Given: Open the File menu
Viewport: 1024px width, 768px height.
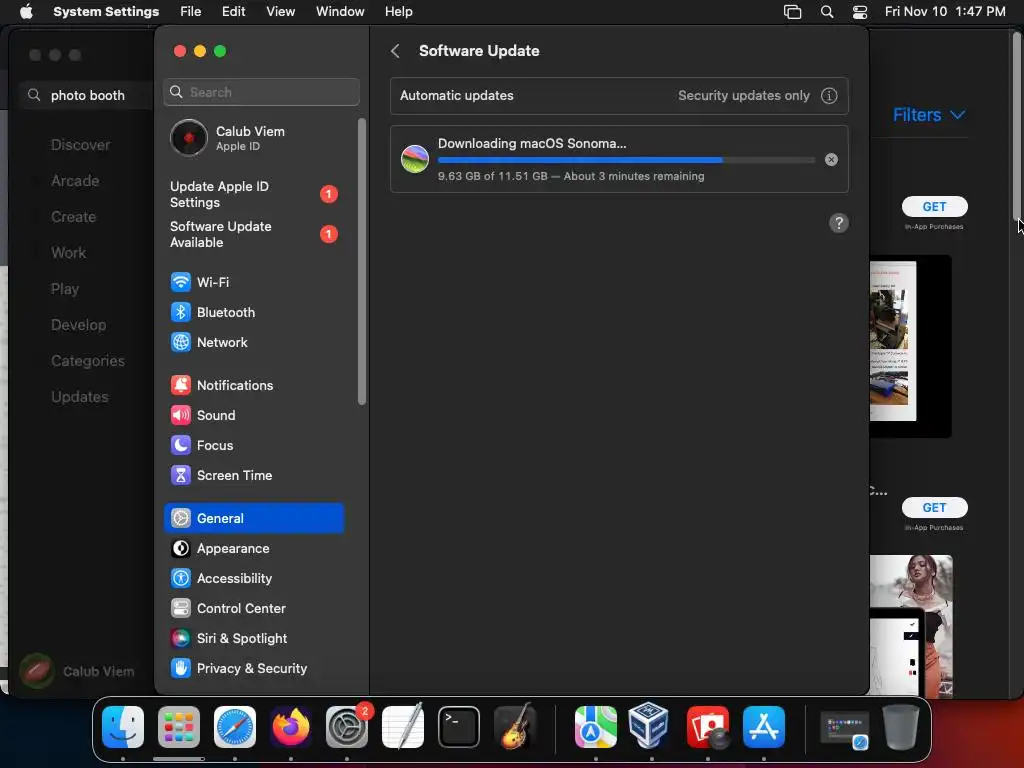Looking at the screenshot, I should (x=191, y=11).
